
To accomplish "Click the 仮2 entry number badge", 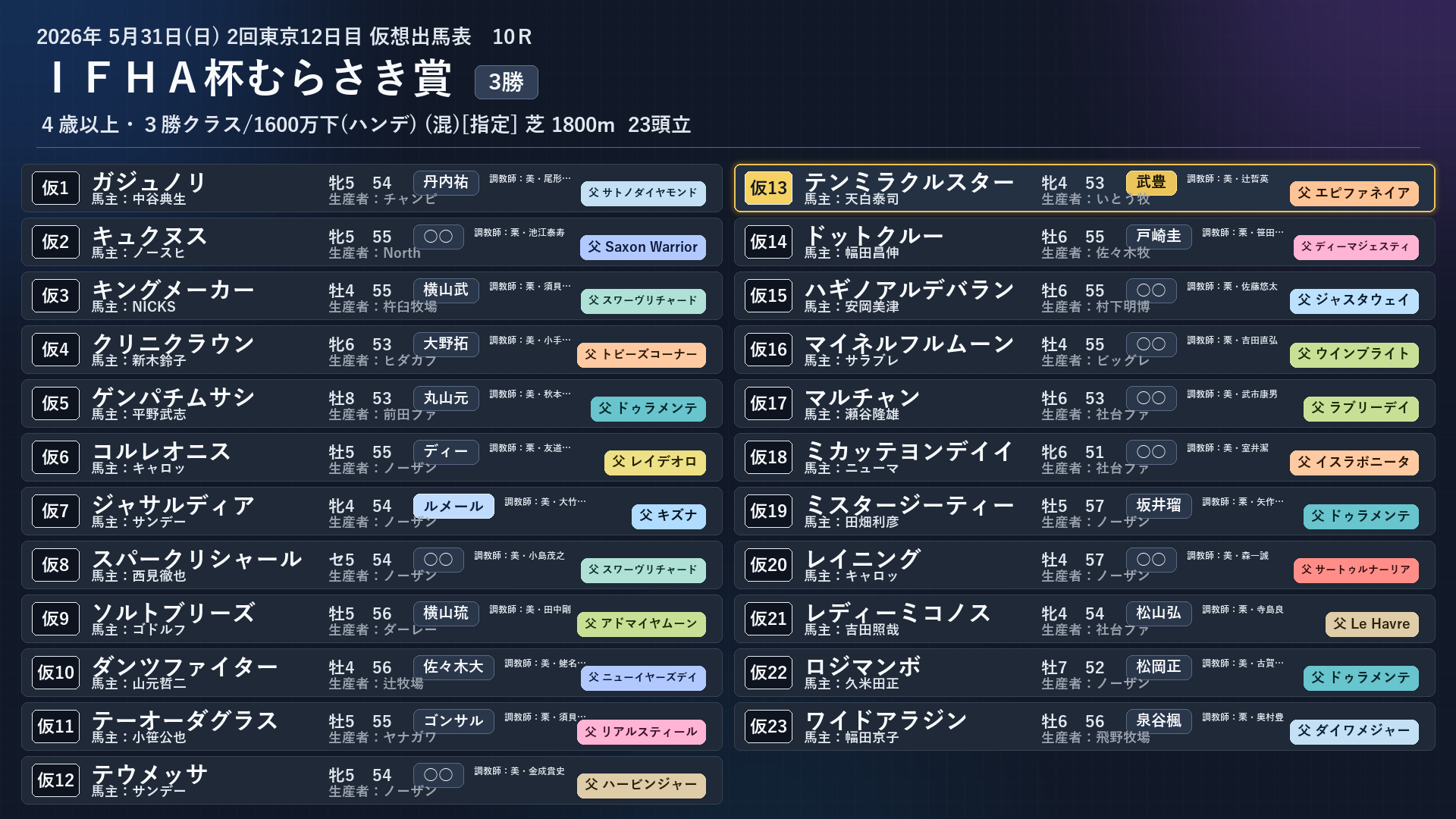I will 55,242.
